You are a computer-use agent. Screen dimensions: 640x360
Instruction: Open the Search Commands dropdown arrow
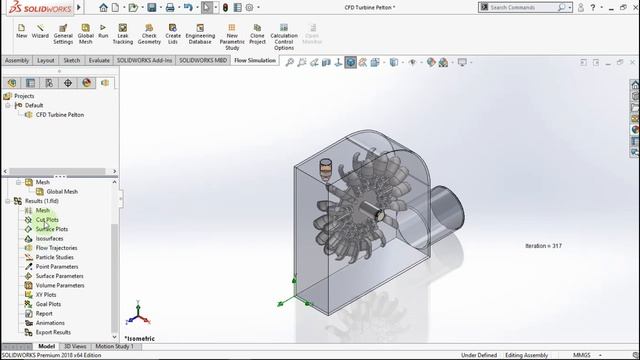pyautogui.click(x=569, y=7)
